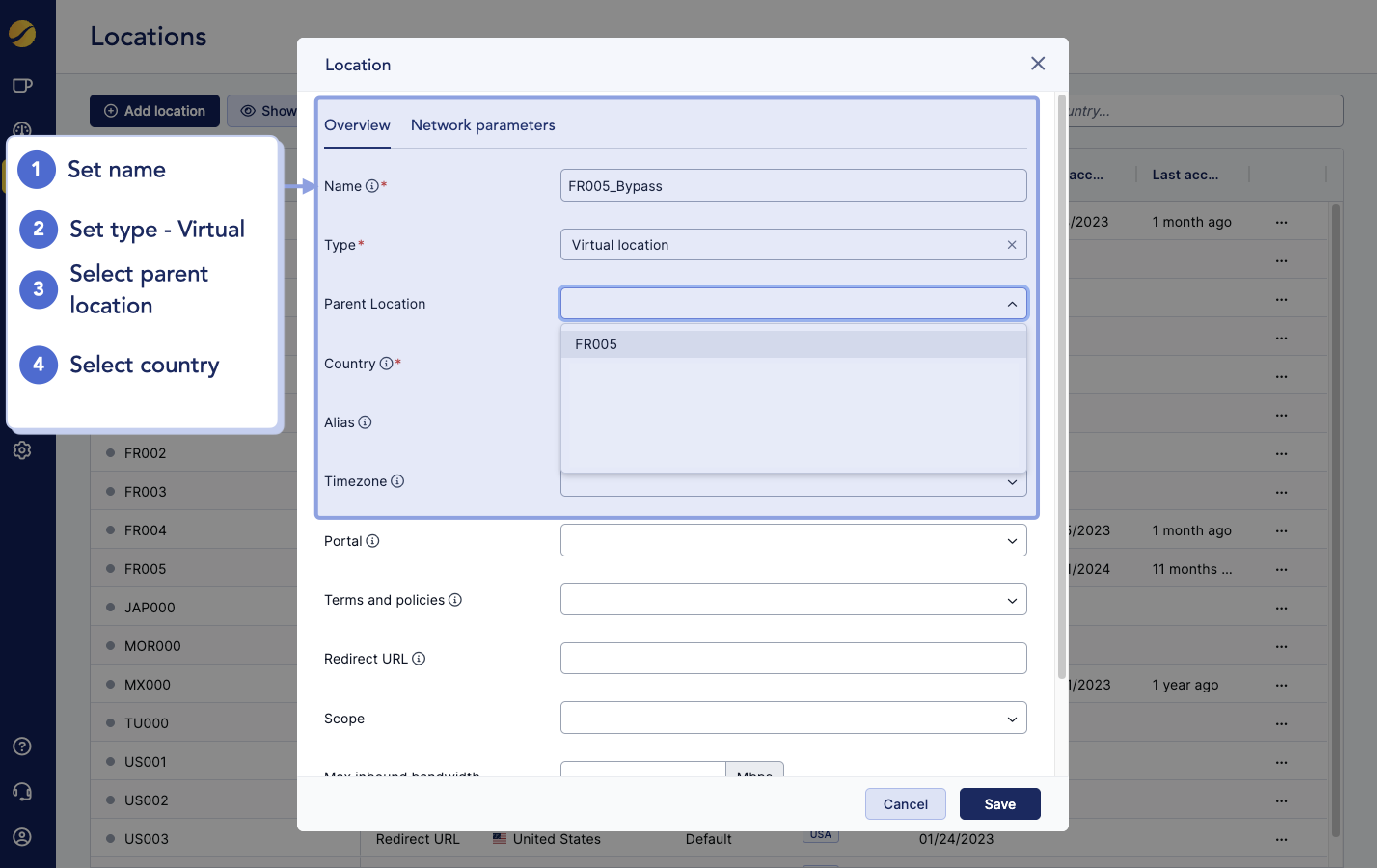
Task: Click the info icon next to Name
Action: coord(371,186)
